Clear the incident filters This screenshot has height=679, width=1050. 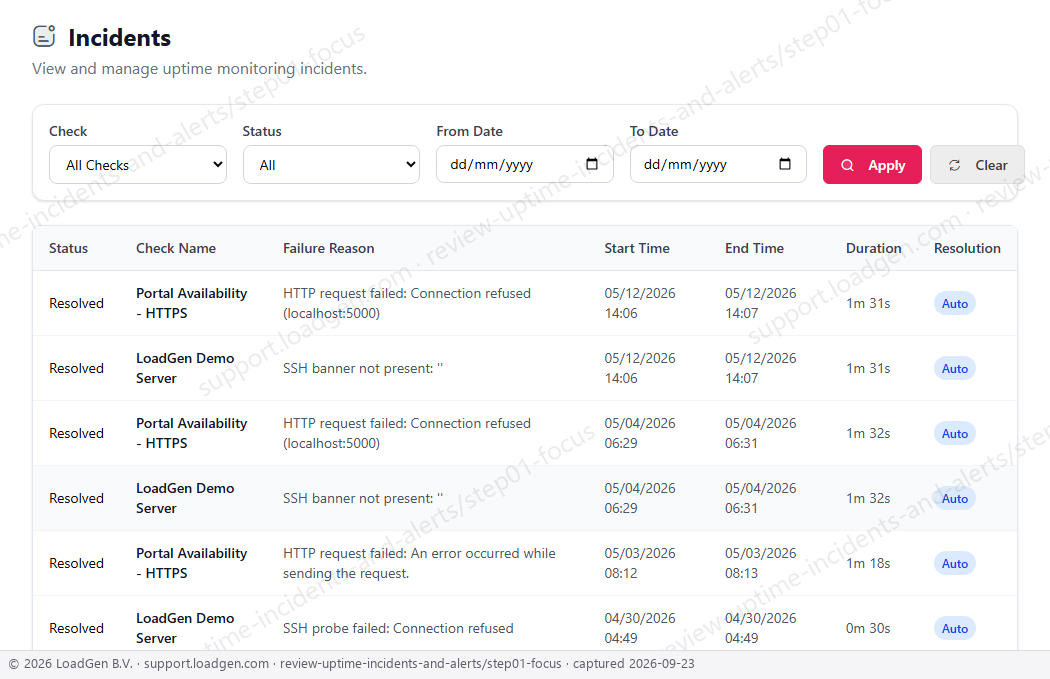click(x=977, y=165)
